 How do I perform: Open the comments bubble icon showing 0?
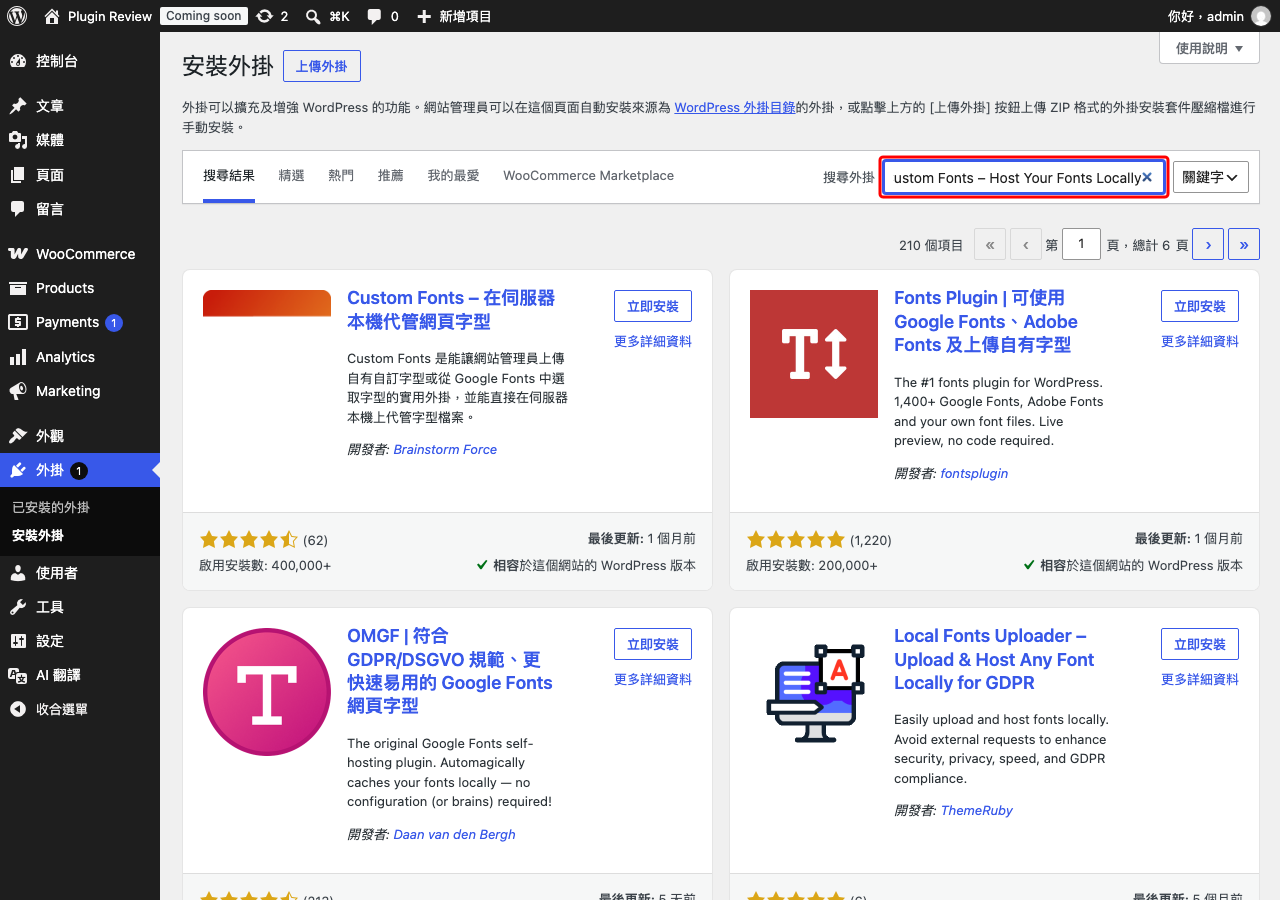(374, 16)
